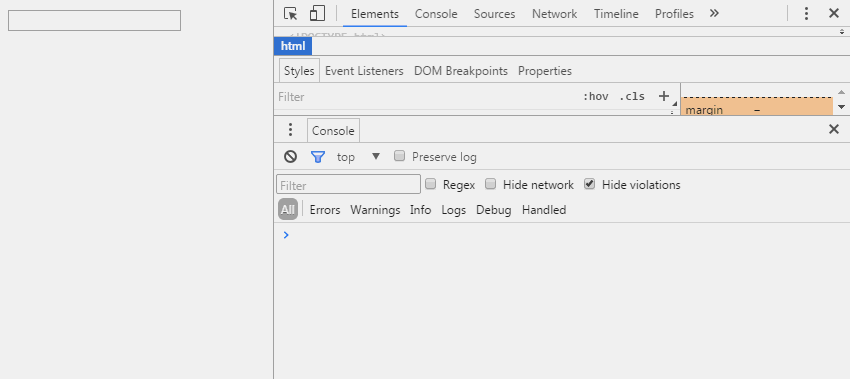Enable the Regex checkbox
This screenshot has height=379, width=850.
[430, 184]
